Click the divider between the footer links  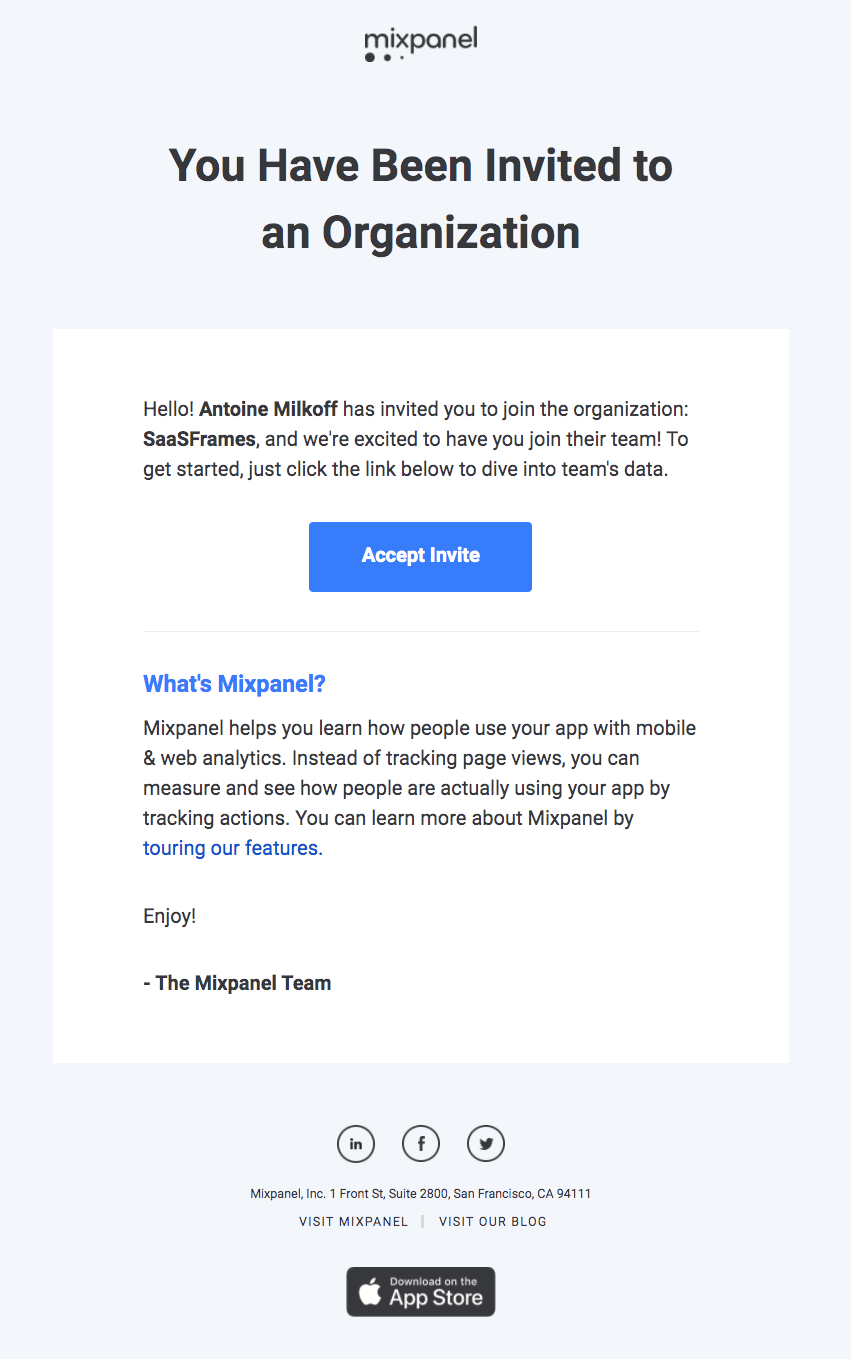point(422,1221)
